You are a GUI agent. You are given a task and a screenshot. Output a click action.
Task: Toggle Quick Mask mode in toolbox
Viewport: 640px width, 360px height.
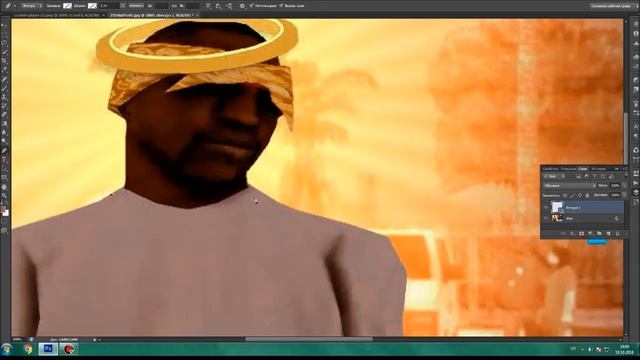pos(4,222)
